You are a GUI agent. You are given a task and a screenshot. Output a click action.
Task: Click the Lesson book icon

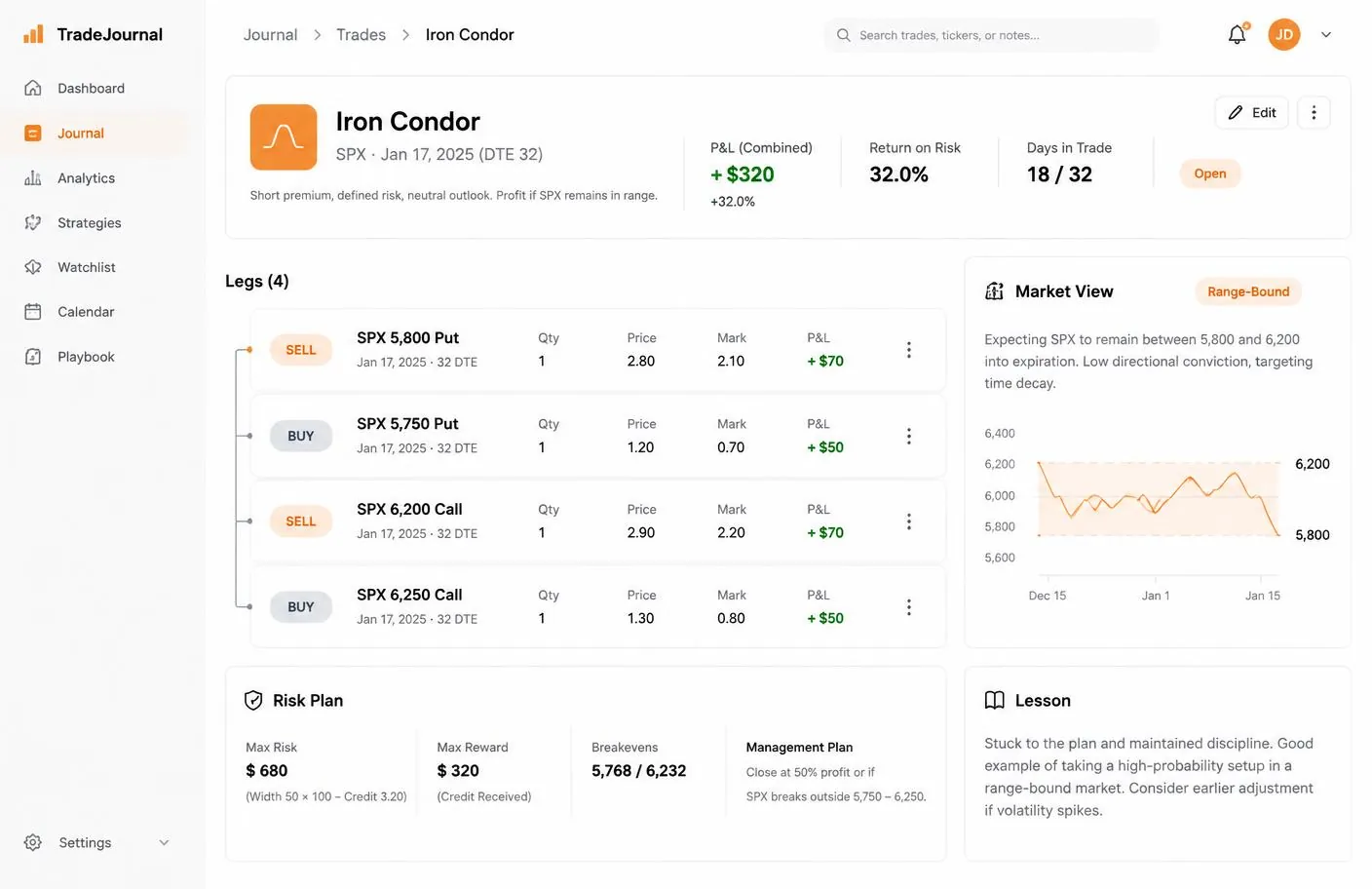point(994,700)
